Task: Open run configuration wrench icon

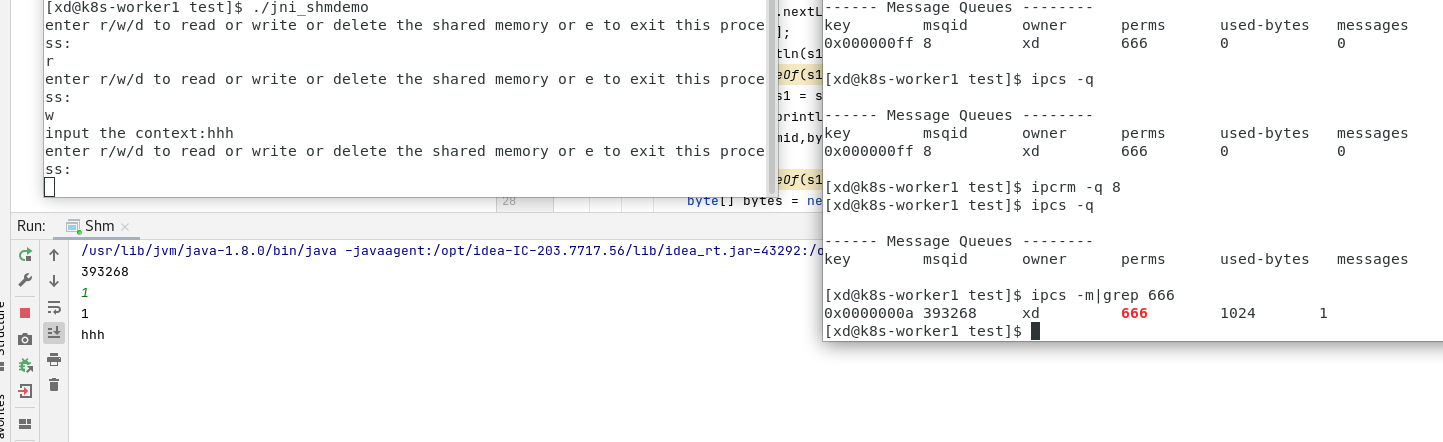Action: pos(25,281)
